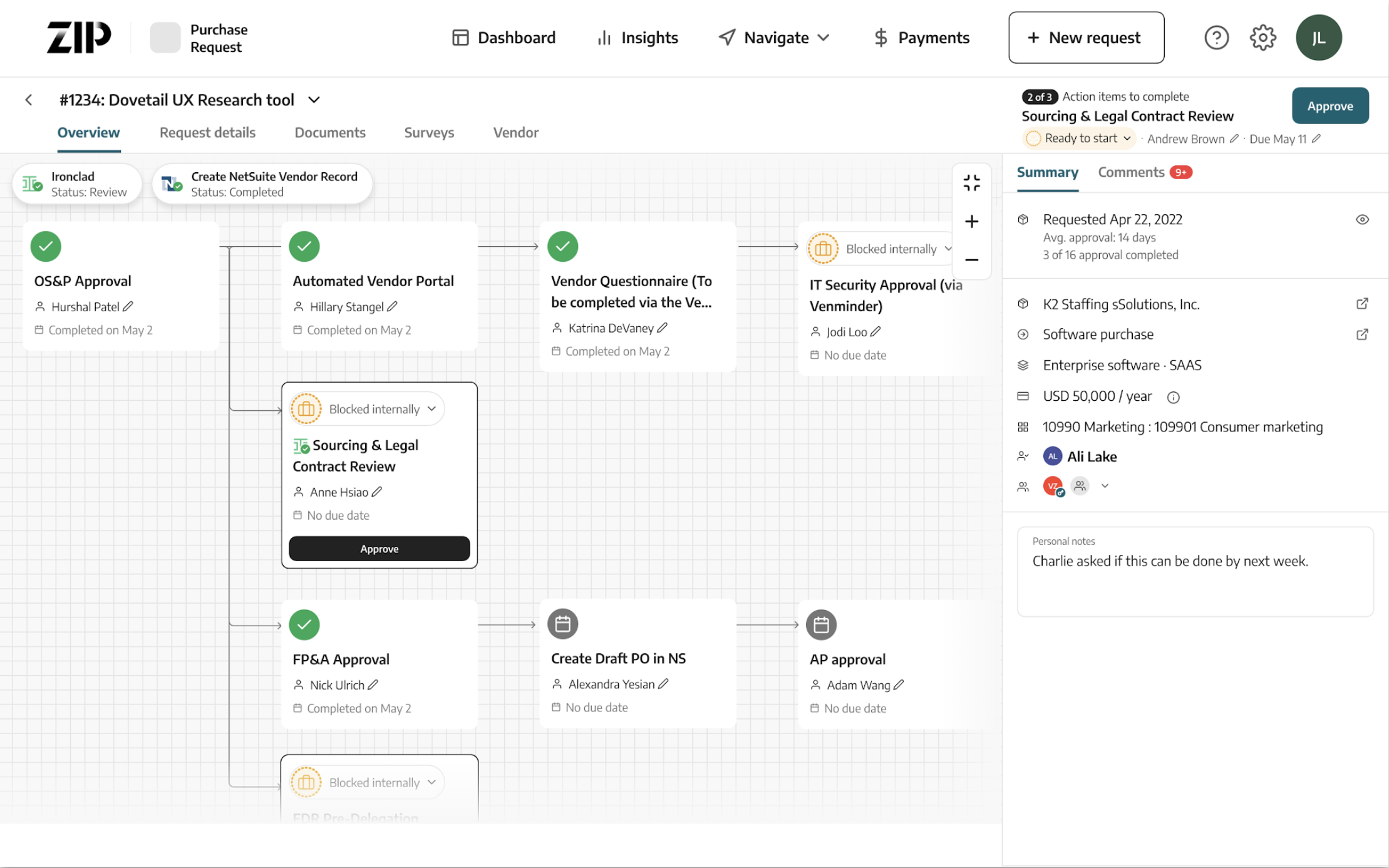Open Blocked internally dropdown on IT Security Approval

tap(879, 249)
